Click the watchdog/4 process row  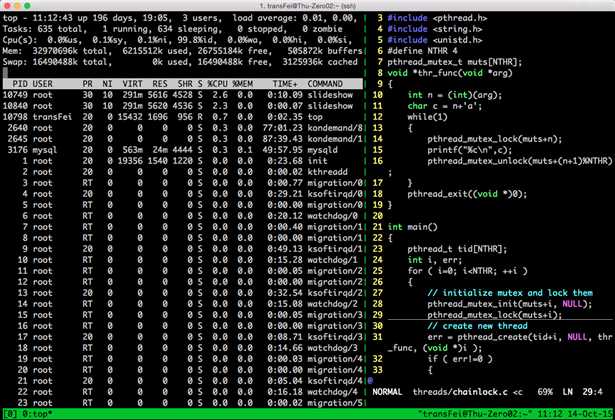(182, 392)
